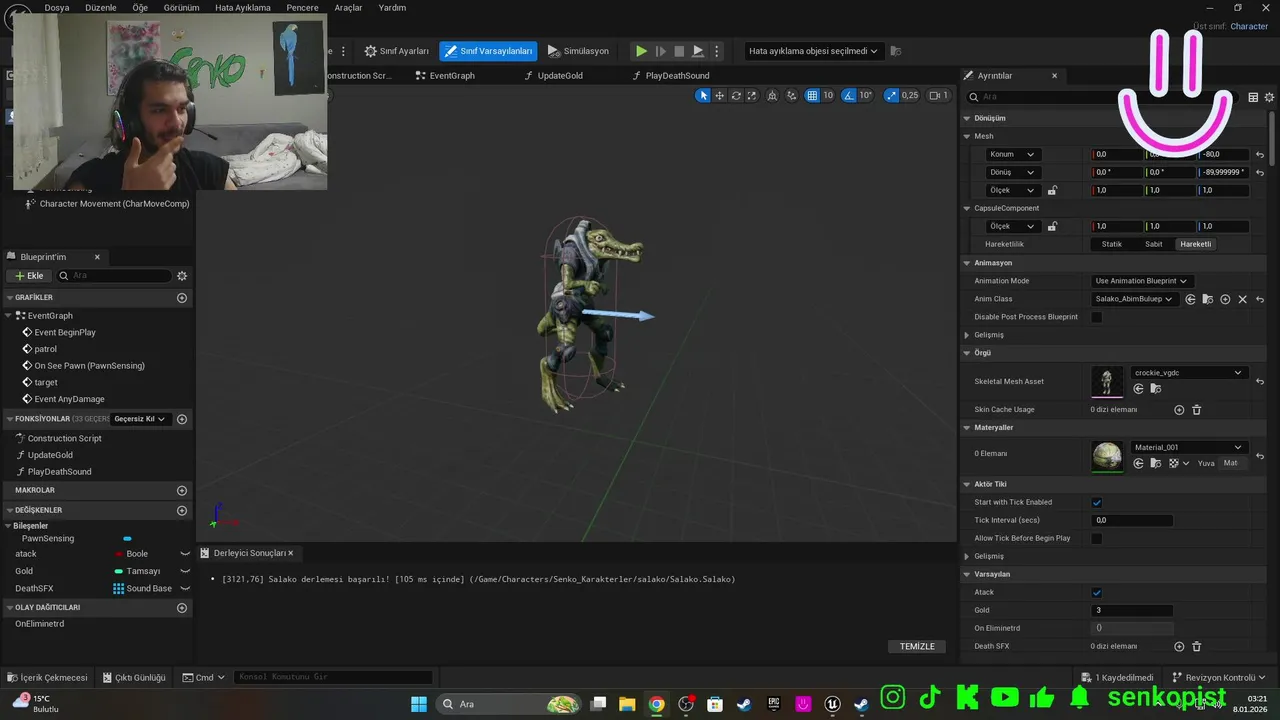Open the debug object dropdown
Screen dimensions: 1280x720
813,51
